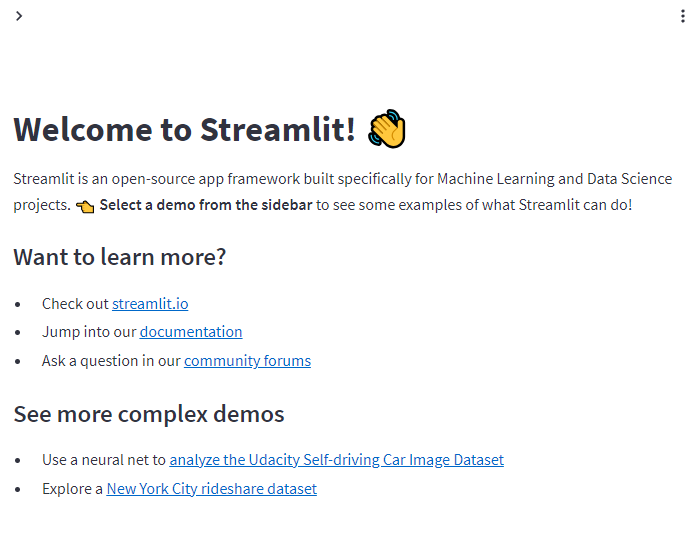Visit the community forums link
Viewport: 695px width, 551px height.
click(247, 361)
